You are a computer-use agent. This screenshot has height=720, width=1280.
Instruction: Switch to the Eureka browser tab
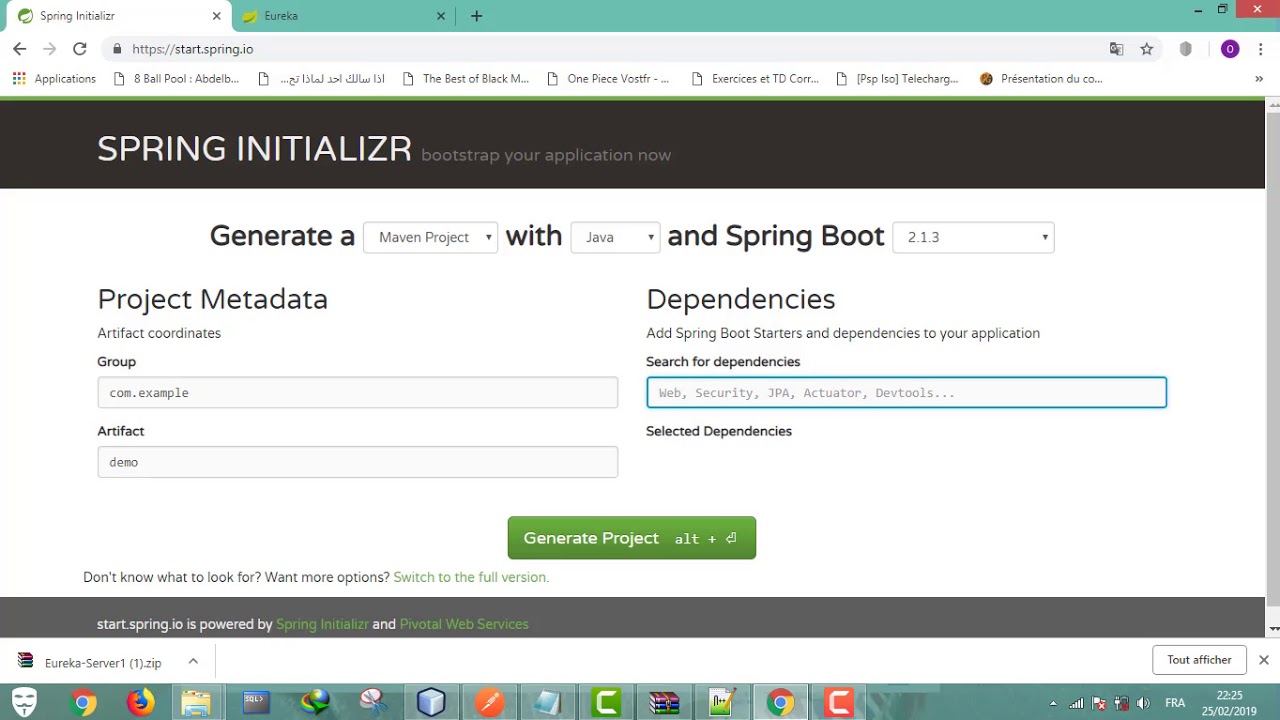pos(340,16)
